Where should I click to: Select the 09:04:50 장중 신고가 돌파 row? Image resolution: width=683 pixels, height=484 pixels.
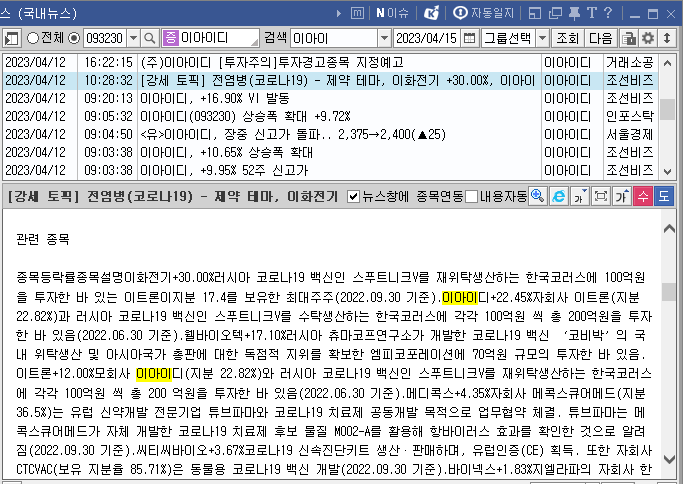click(x=331, y=134)
